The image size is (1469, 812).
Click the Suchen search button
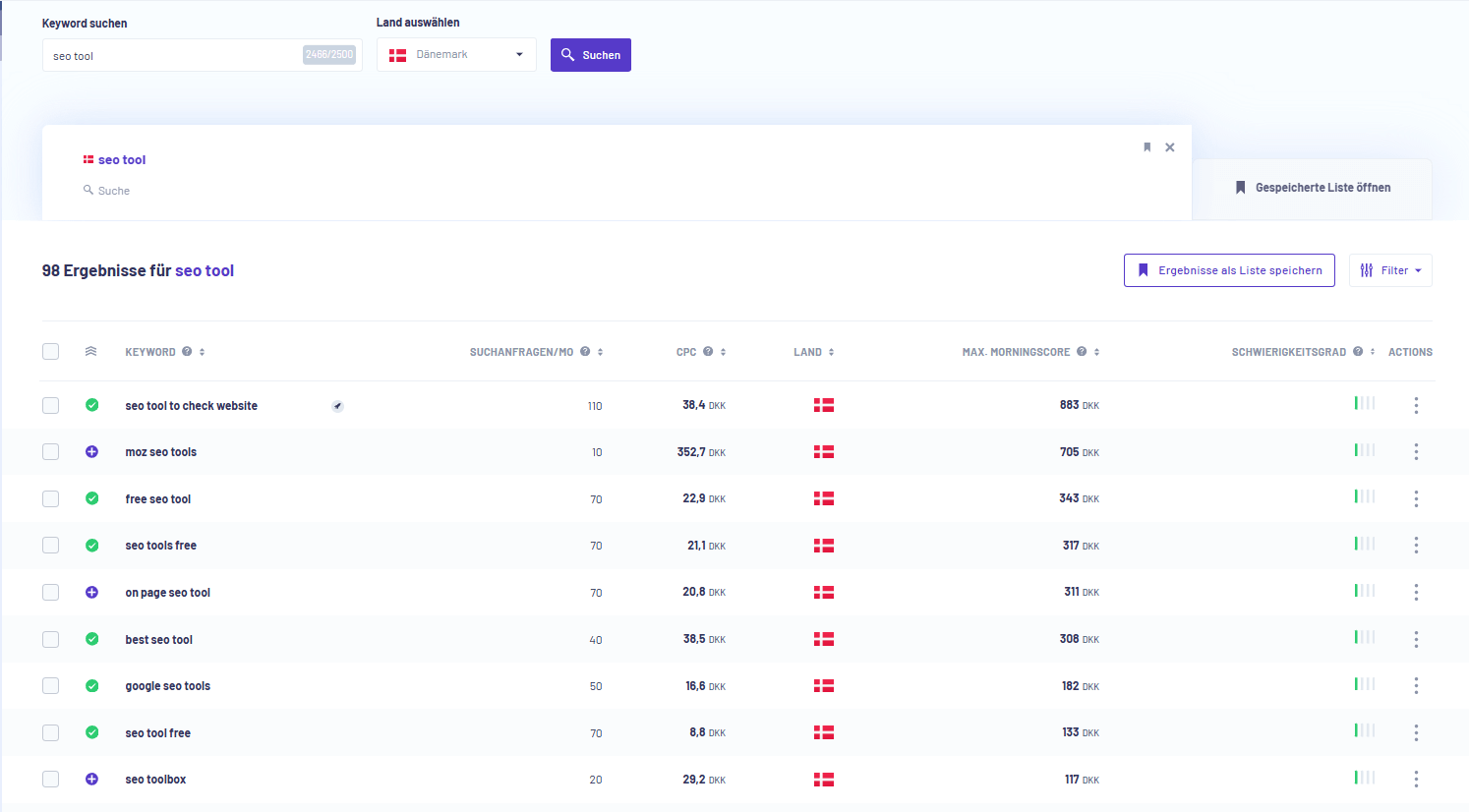(x=591, y=55)
